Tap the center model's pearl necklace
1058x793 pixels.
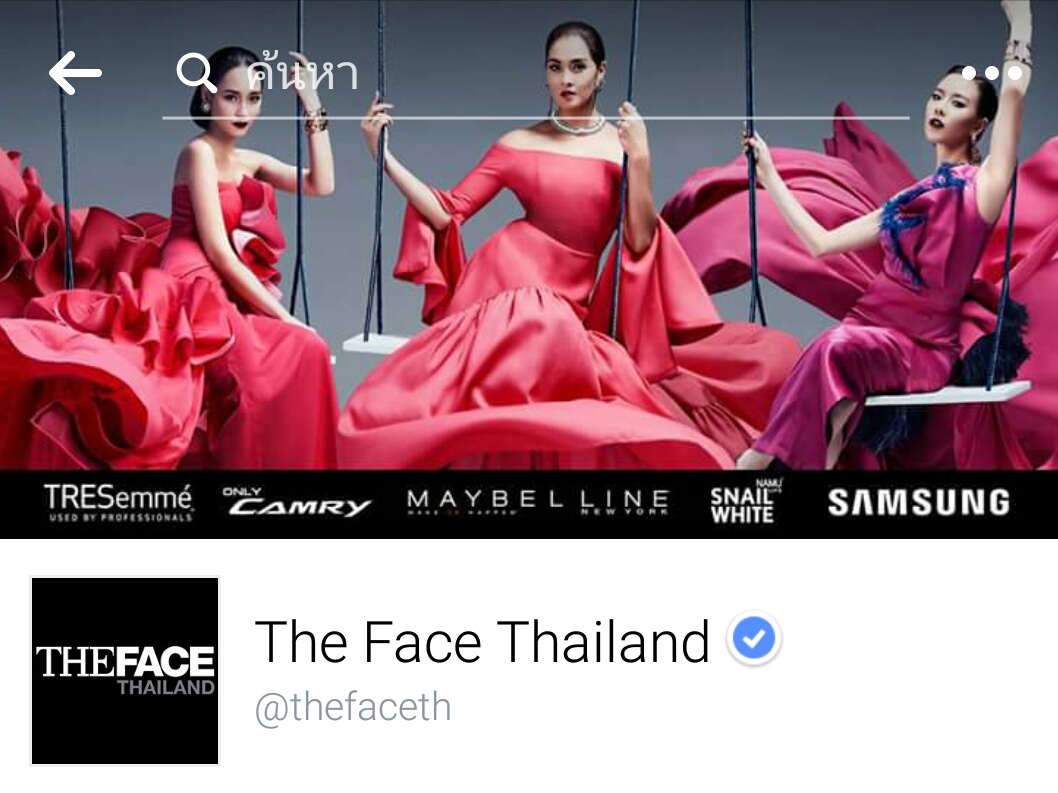pos(578,124)
